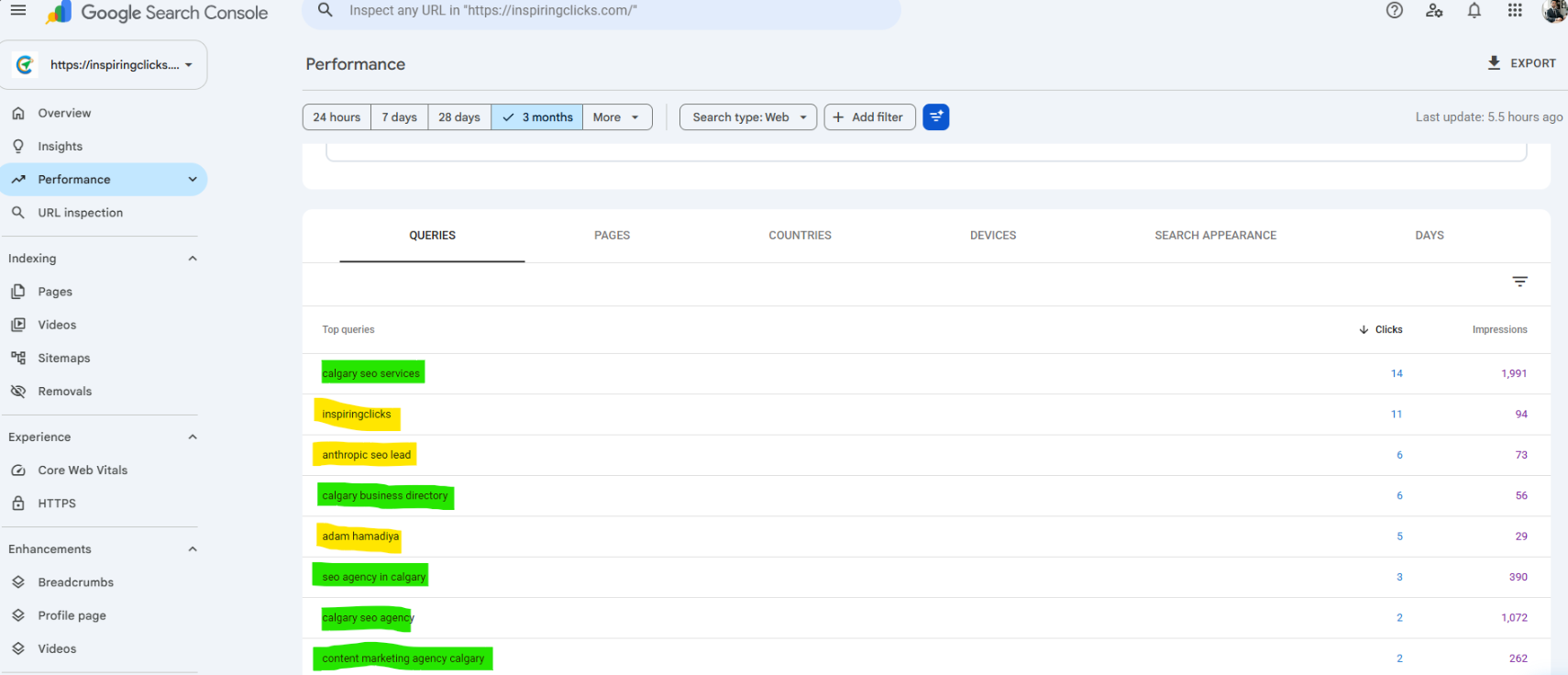Open the hamburger main menu
This screenshot has height=675, width=1568.
pyautogui.click(x=18, y=11)
